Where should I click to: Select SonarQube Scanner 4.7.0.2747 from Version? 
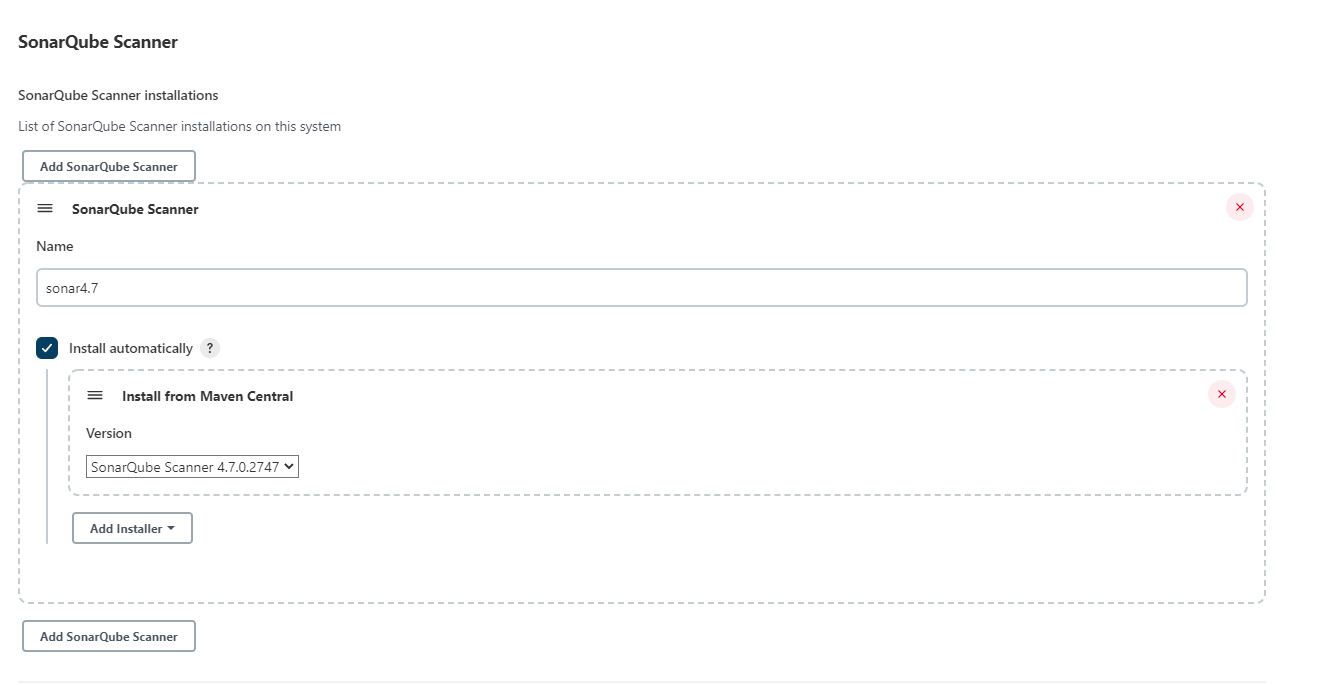pyautogui.click(x=192, y=466)
